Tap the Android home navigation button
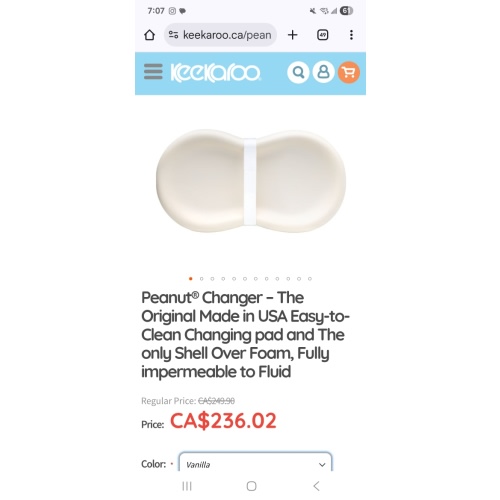The image size is (500, 500). [251, 486]
